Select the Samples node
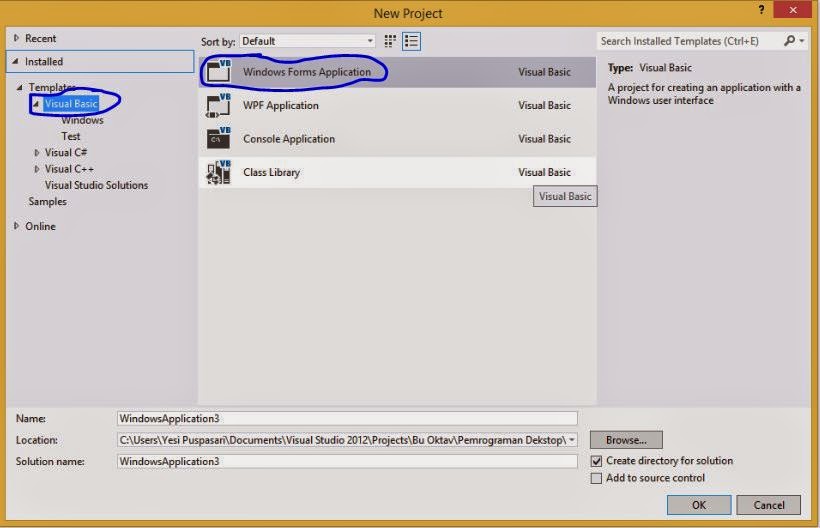 point(48,201)
